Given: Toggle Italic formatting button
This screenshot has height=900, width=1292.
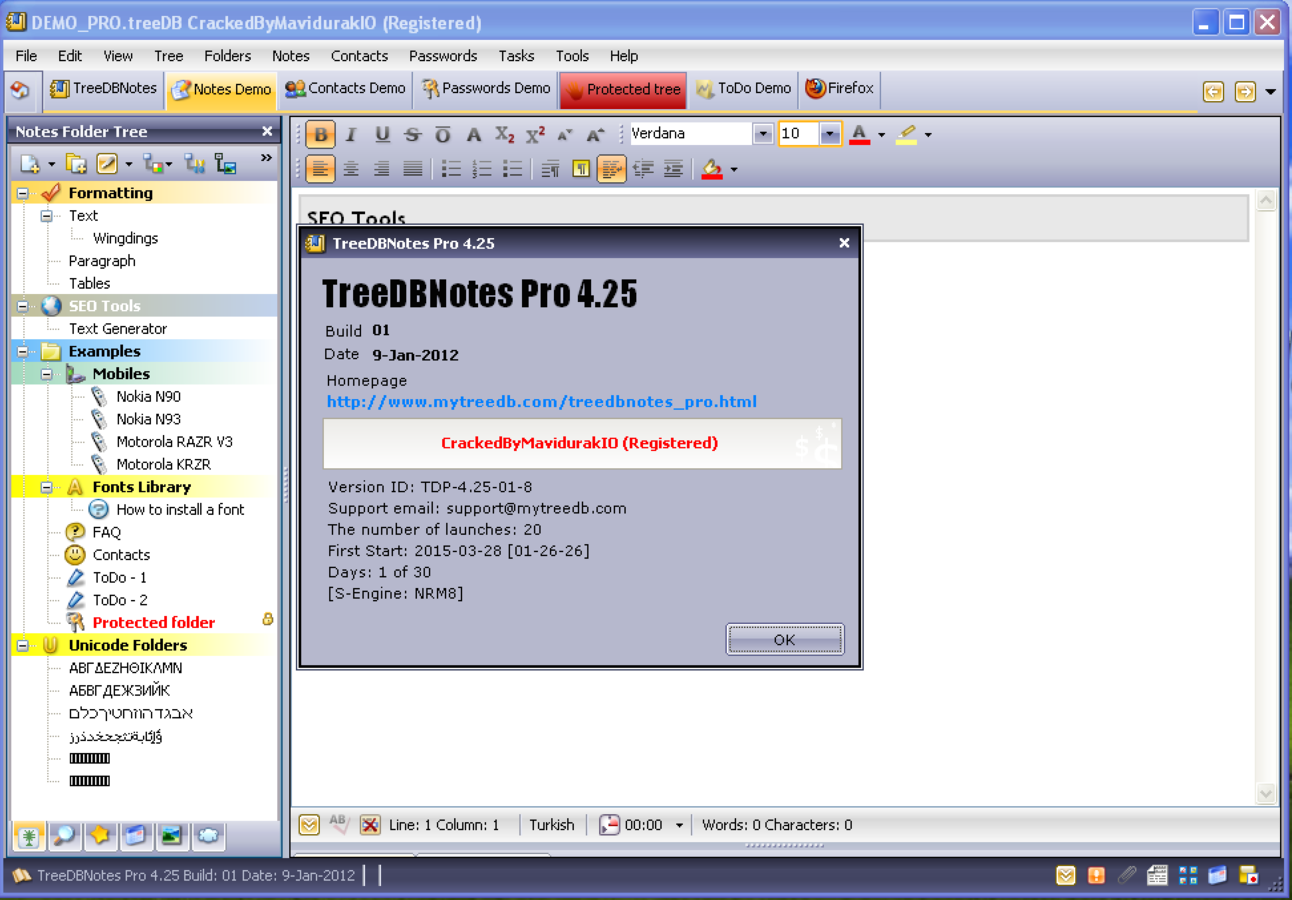Looking at the screenshot, I should tap(351, 135).
